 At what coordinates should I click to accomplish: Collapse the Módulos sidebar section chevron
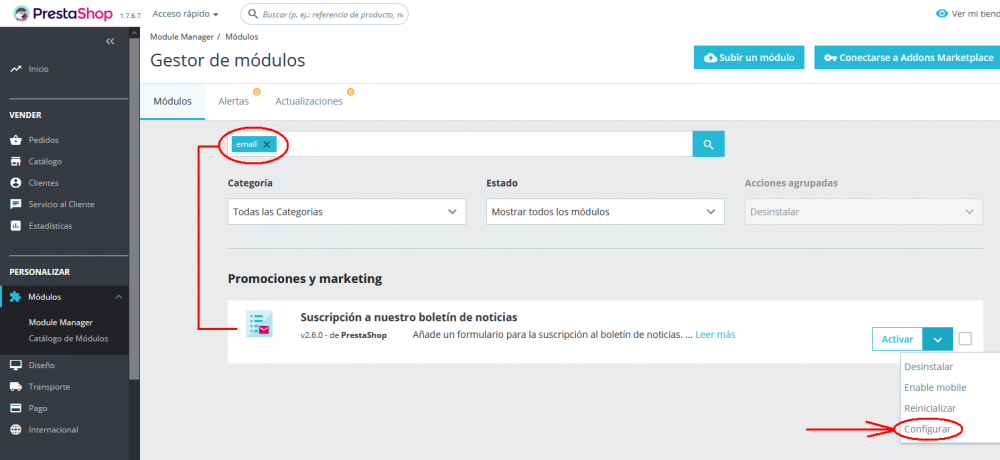(x=119, y=297)
